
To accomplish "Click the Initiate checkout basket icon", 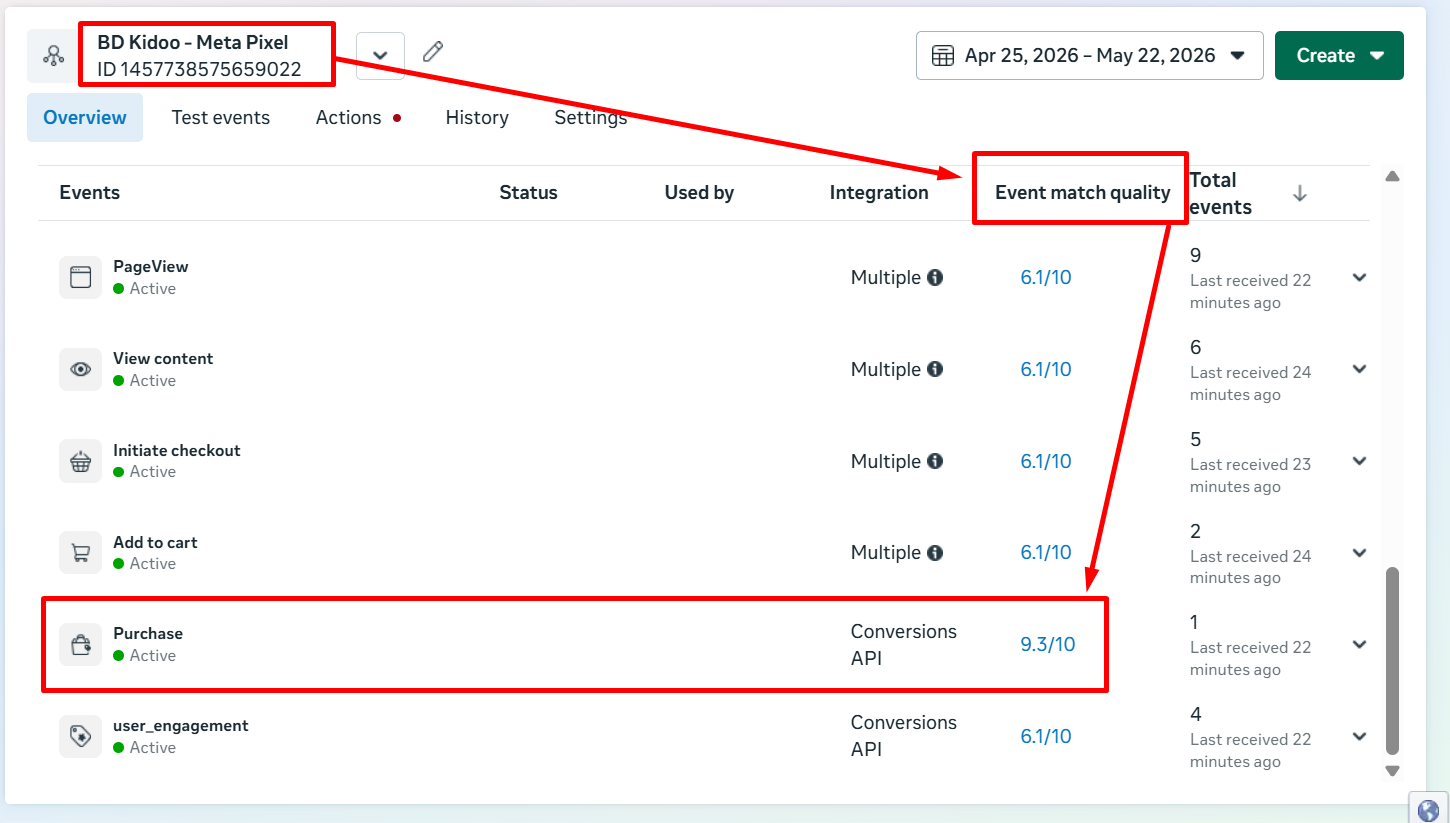I will pyautogui.click(x=80, y=461).
